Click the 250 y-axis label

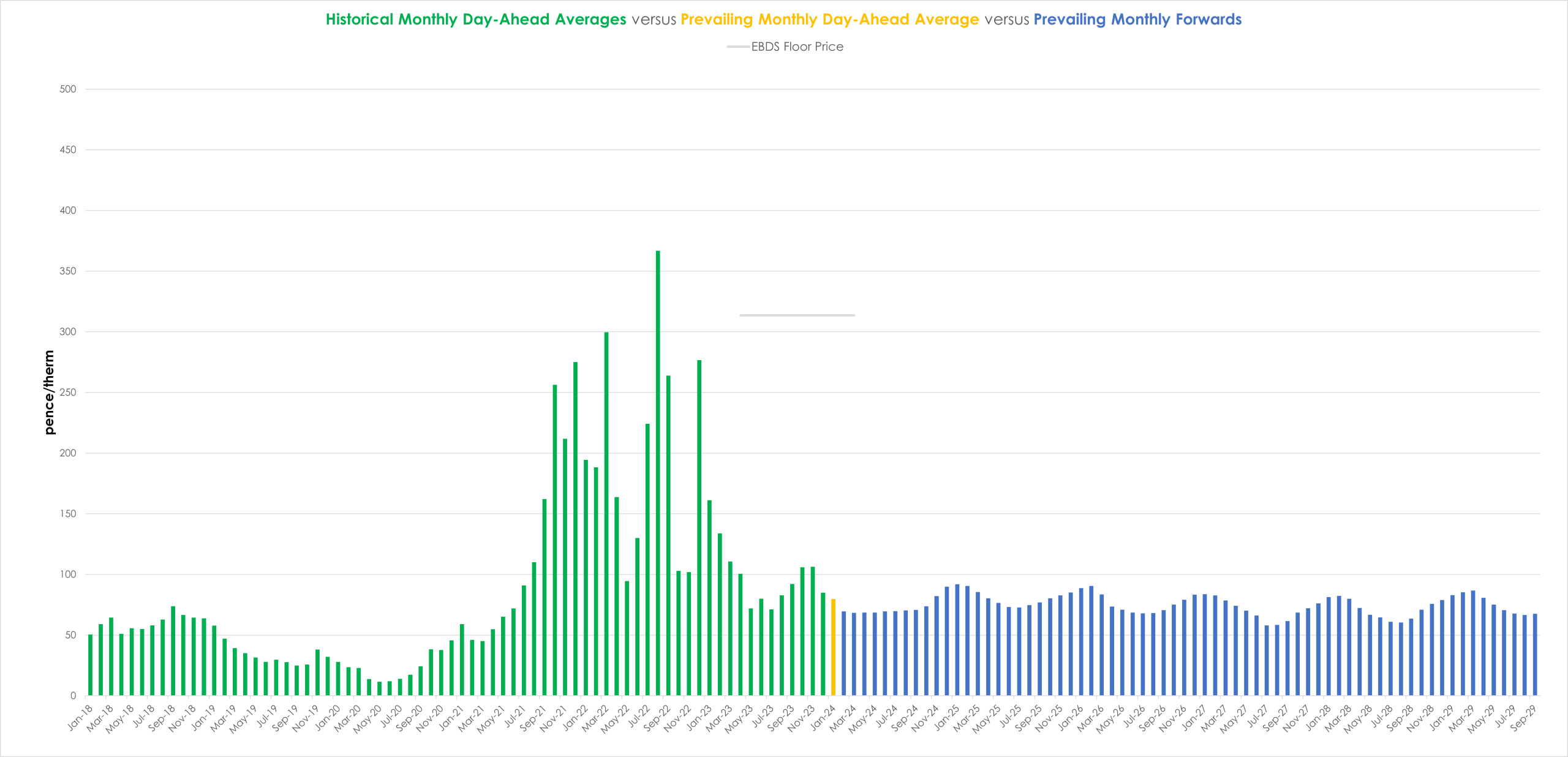coord(68,393)
